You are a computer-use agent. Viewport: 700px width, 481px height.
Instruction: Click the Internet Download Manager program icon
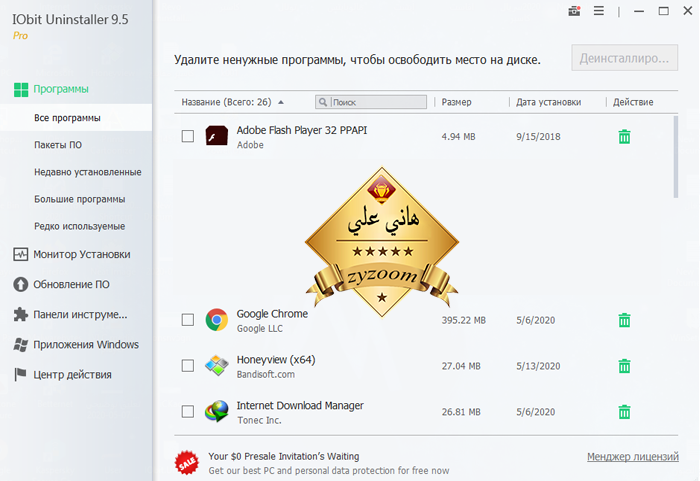click(x=217, y=411)
